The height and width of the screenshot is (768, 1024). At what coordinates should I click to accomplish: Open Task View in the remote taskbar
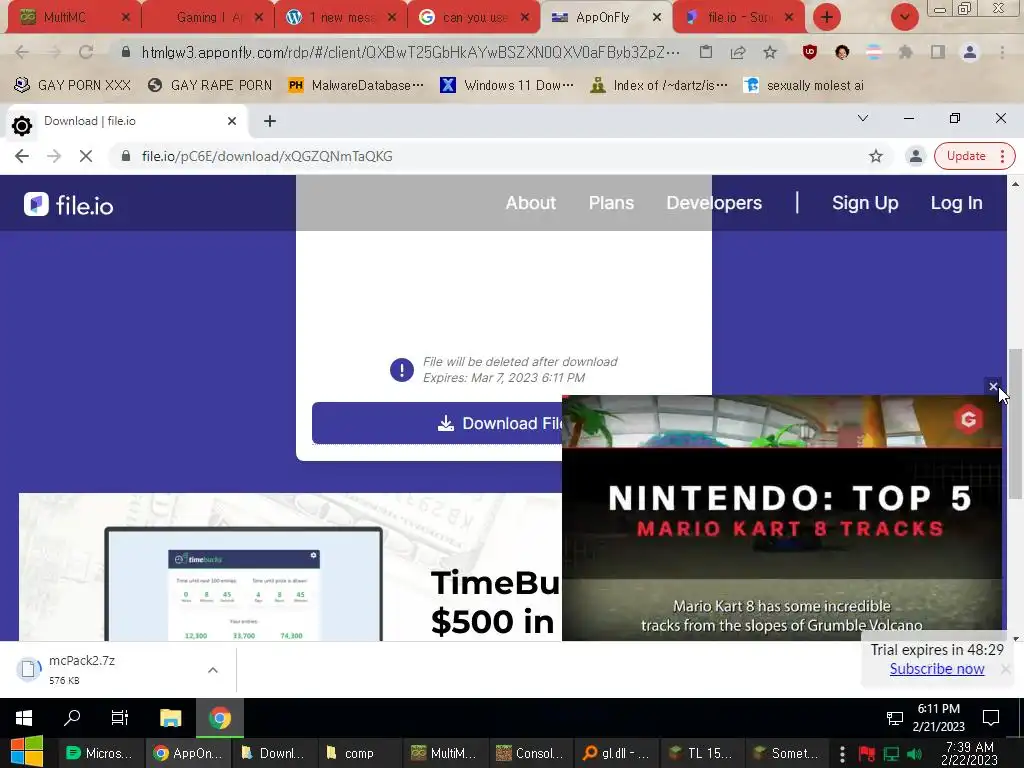[x=120, y=718]
